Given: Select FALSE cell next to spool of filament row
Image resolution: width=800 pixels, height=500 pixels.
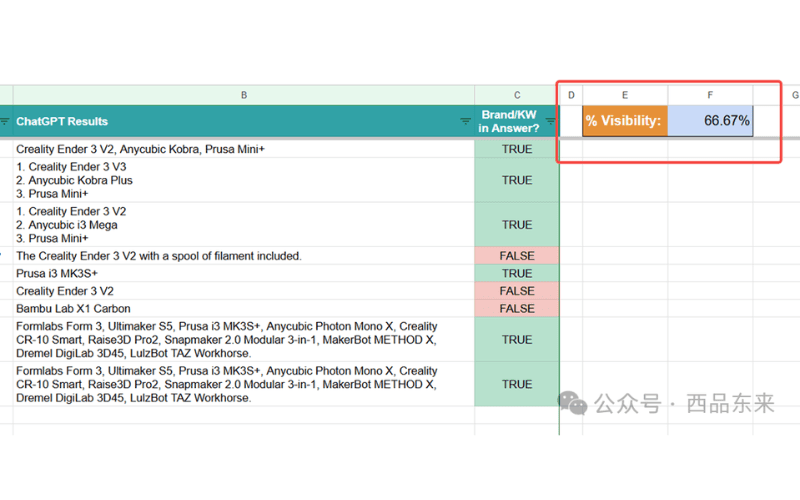Looking at the screenshot, I should pos(517,256).
